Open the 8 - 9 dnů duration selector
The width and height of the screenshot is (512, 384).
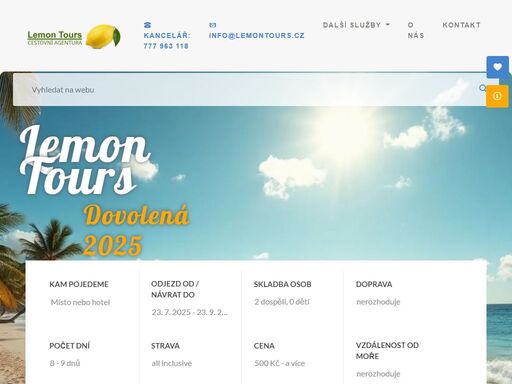point(65,363)
